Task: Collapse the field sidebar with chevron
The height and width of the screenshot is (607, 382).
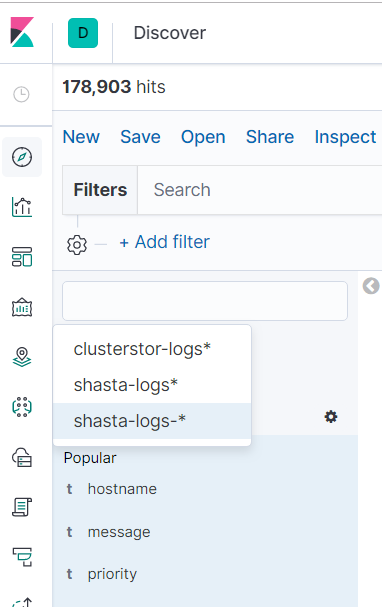Action: click(x=371, y=286)
